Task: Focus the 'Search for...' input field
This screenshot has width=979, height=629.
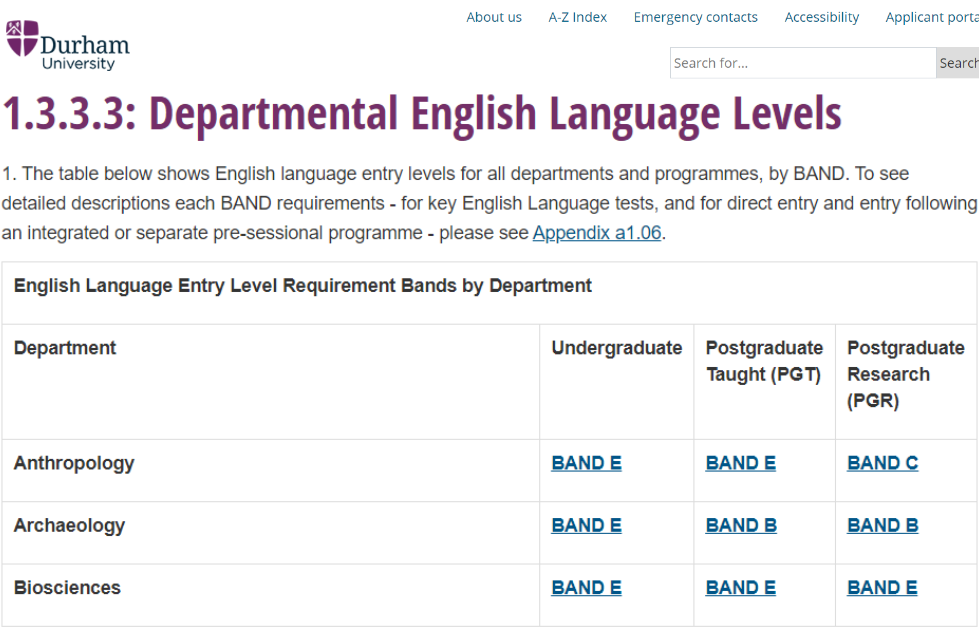Action: 802,63
